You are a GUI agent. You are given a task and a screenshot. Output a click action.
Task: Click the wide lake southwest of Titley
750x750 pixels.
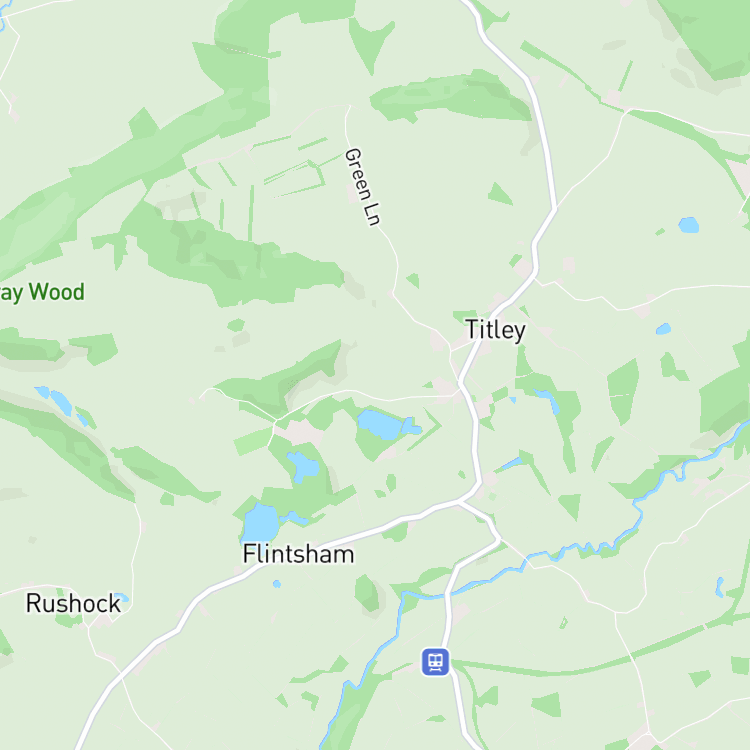[x=386, y=425]
